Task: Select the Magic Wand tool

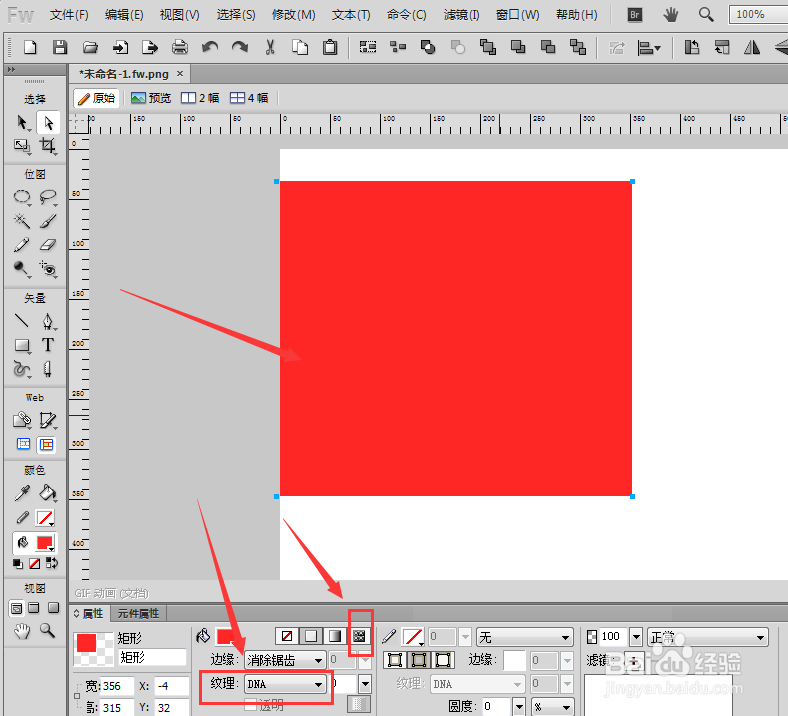Action: point(22,221)
